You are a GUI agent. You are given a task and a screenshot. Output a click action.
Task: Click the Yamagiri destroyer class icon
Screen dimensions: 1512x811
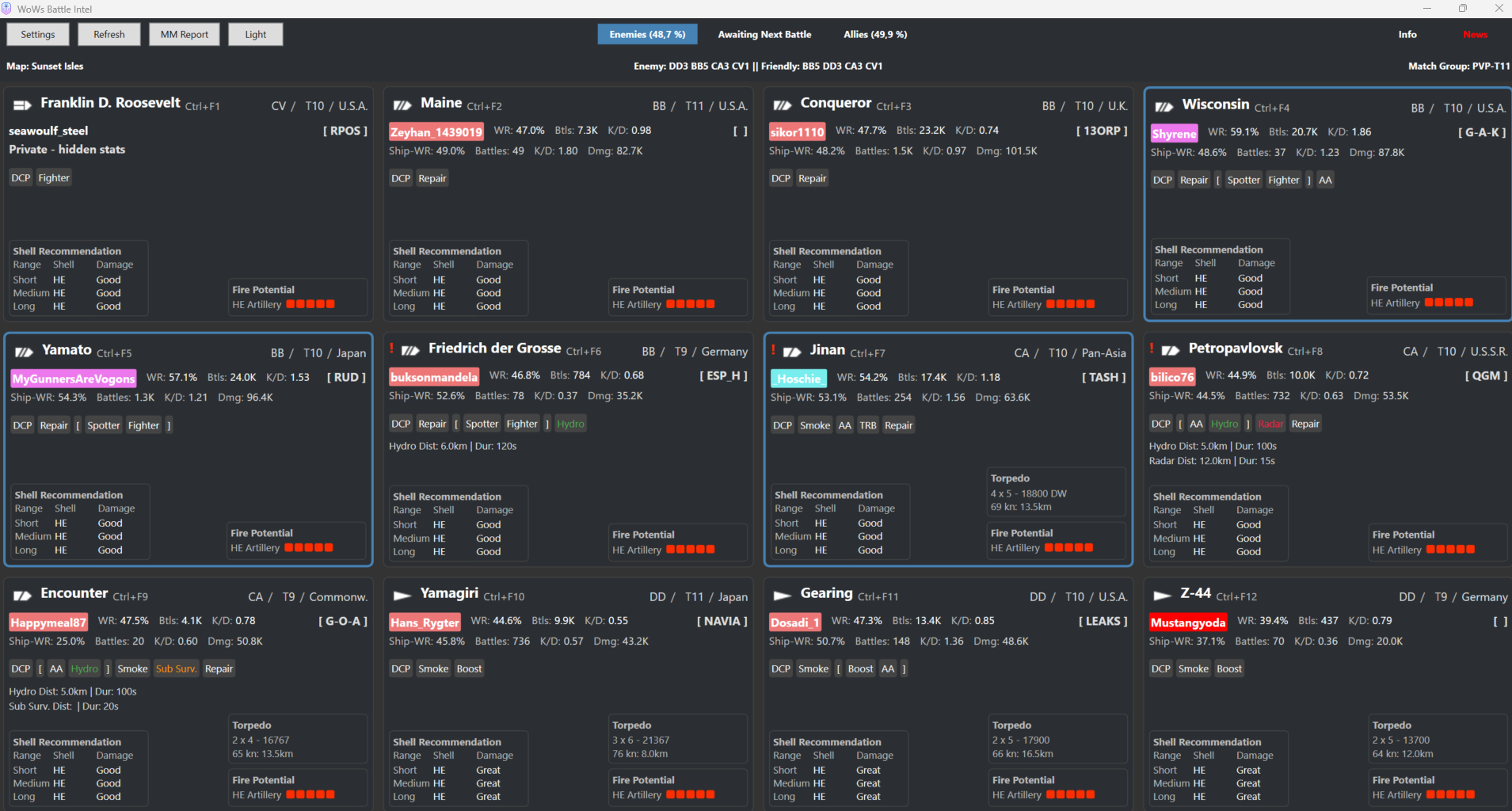pyautogui.click(x=402, y=596)
